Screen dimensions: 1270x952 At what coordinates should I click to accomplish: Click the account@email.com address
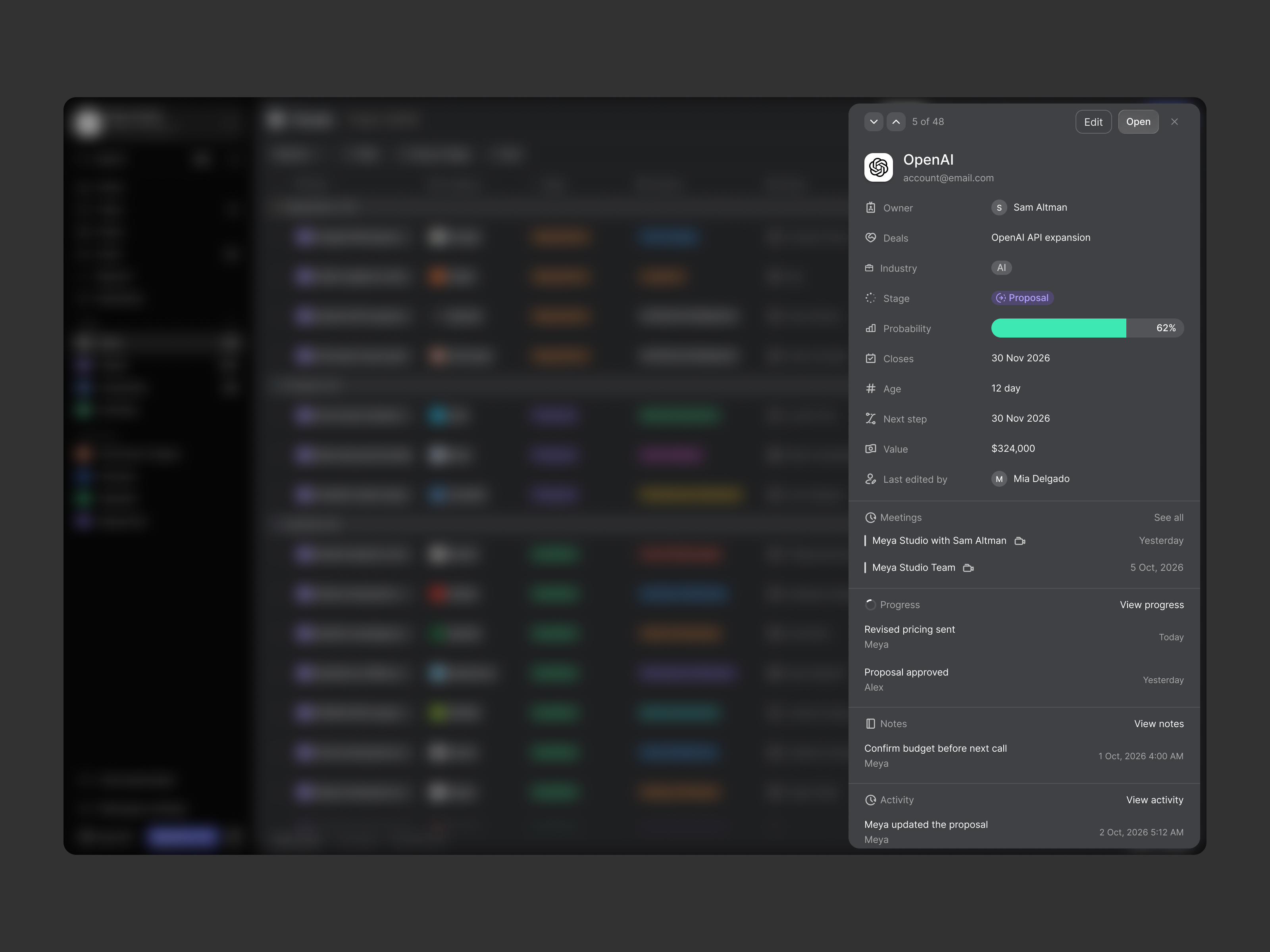pyautogui.click(x=948, y=178)
